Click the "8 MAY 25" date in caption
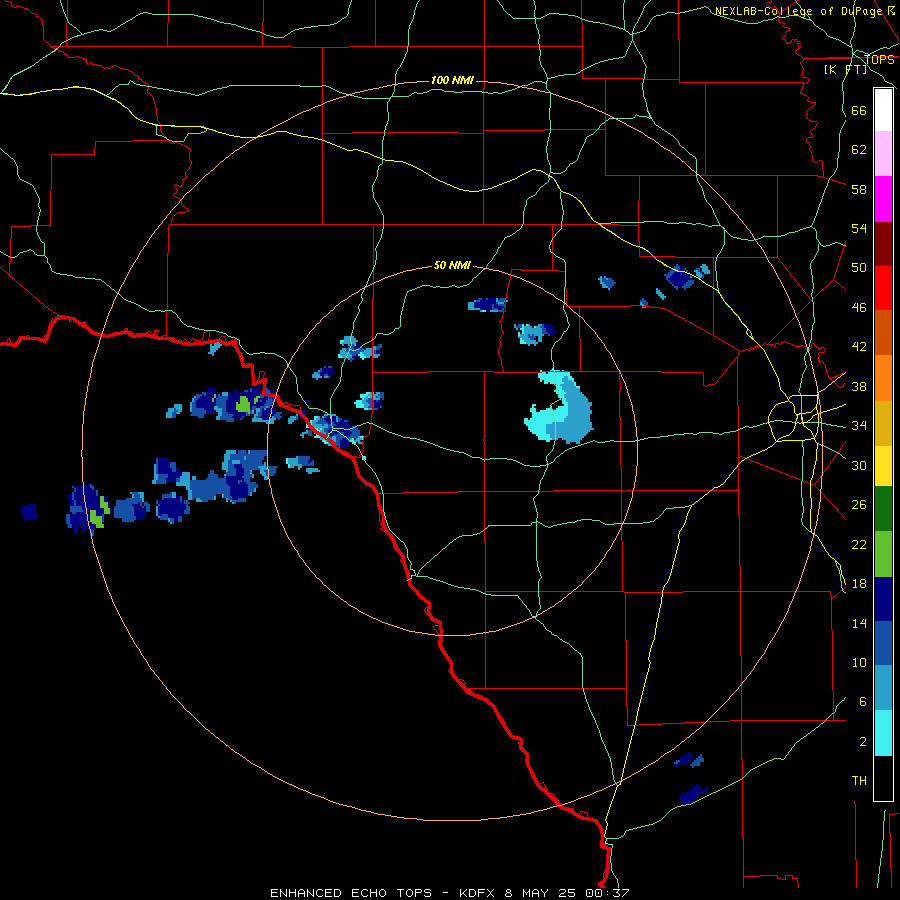 point(542,893)
